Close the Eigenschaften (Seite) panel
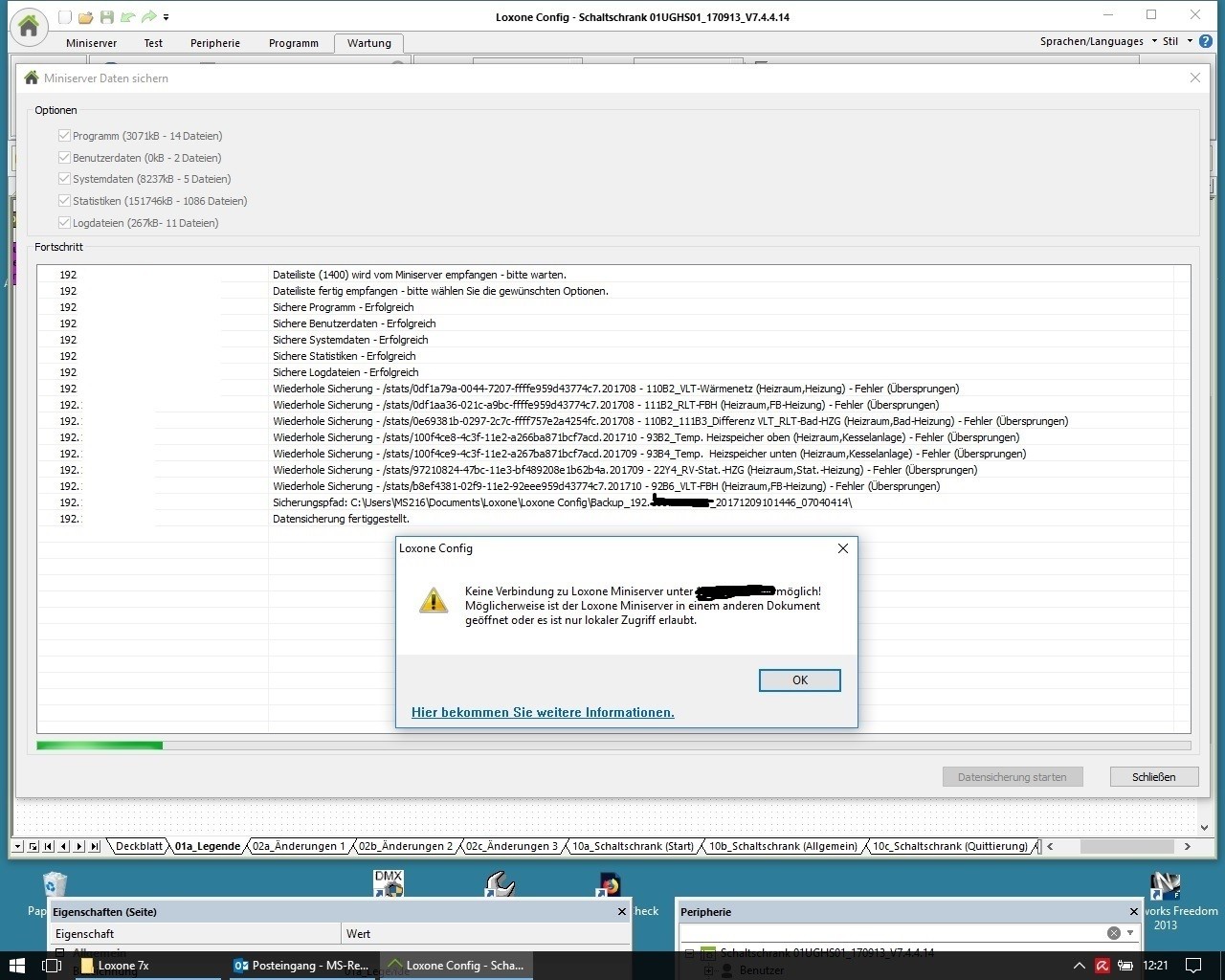Screen dimensions: 1225x980 622,912
